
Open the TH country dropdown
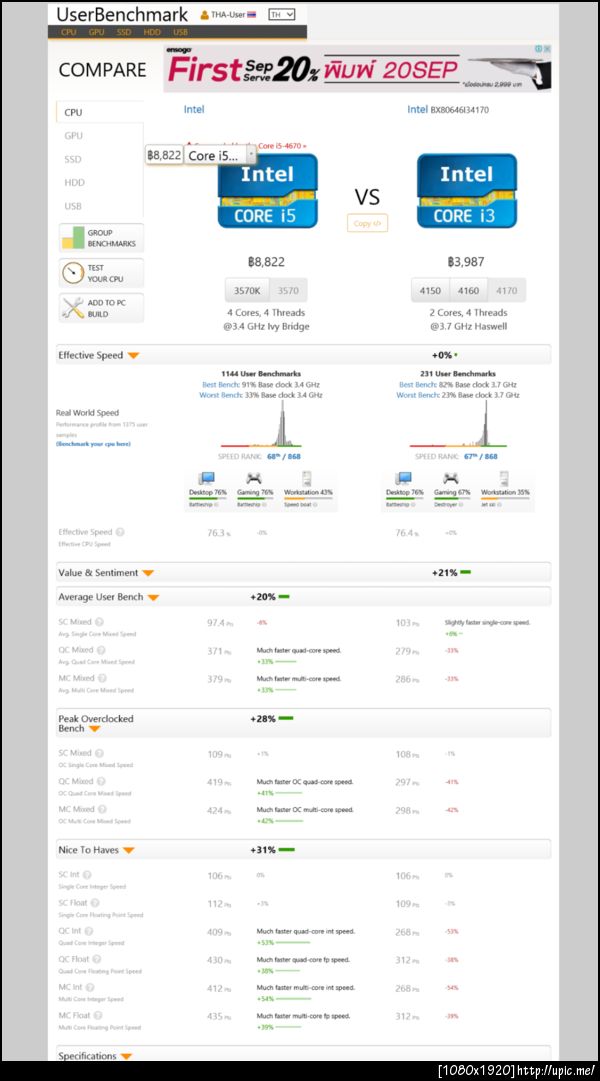(281, 14)
